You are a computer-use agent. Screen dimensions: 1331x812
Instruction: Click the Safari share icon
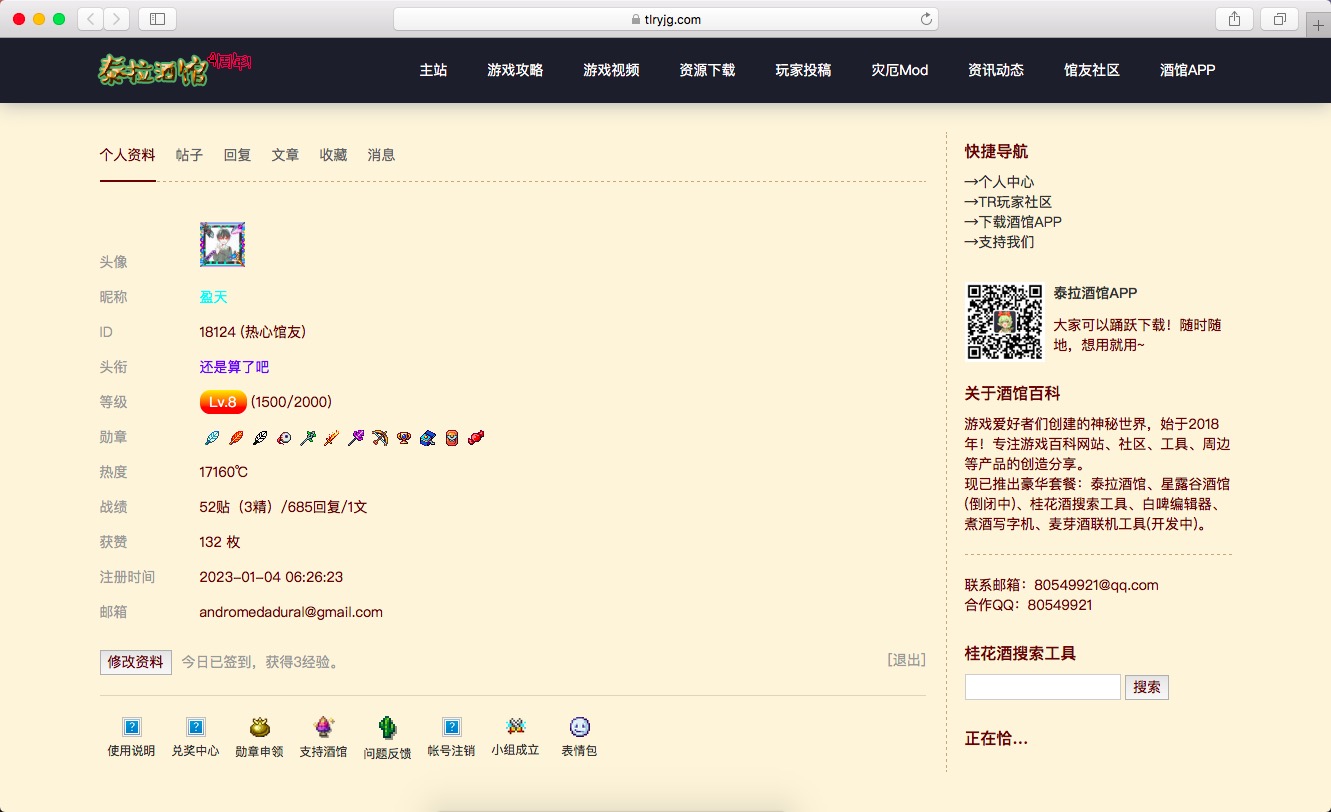[1234, 19]
